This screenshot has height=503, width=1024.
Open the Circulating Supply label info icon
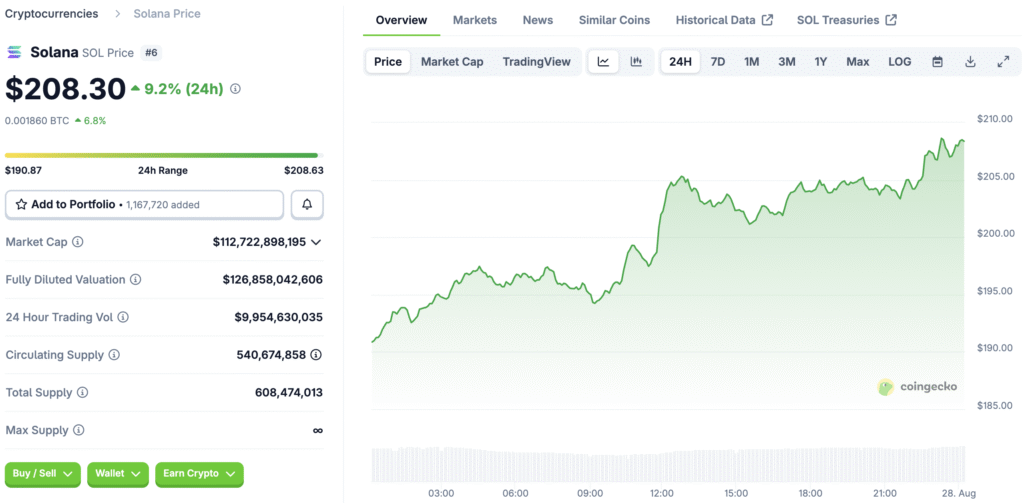pyautogui.click(x=114, y=355)
